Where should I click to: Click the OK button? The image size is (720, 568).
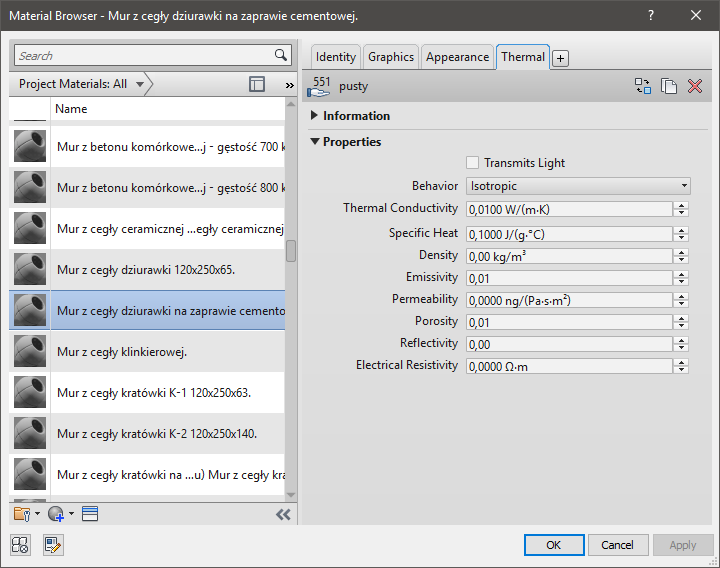(554, 545)
